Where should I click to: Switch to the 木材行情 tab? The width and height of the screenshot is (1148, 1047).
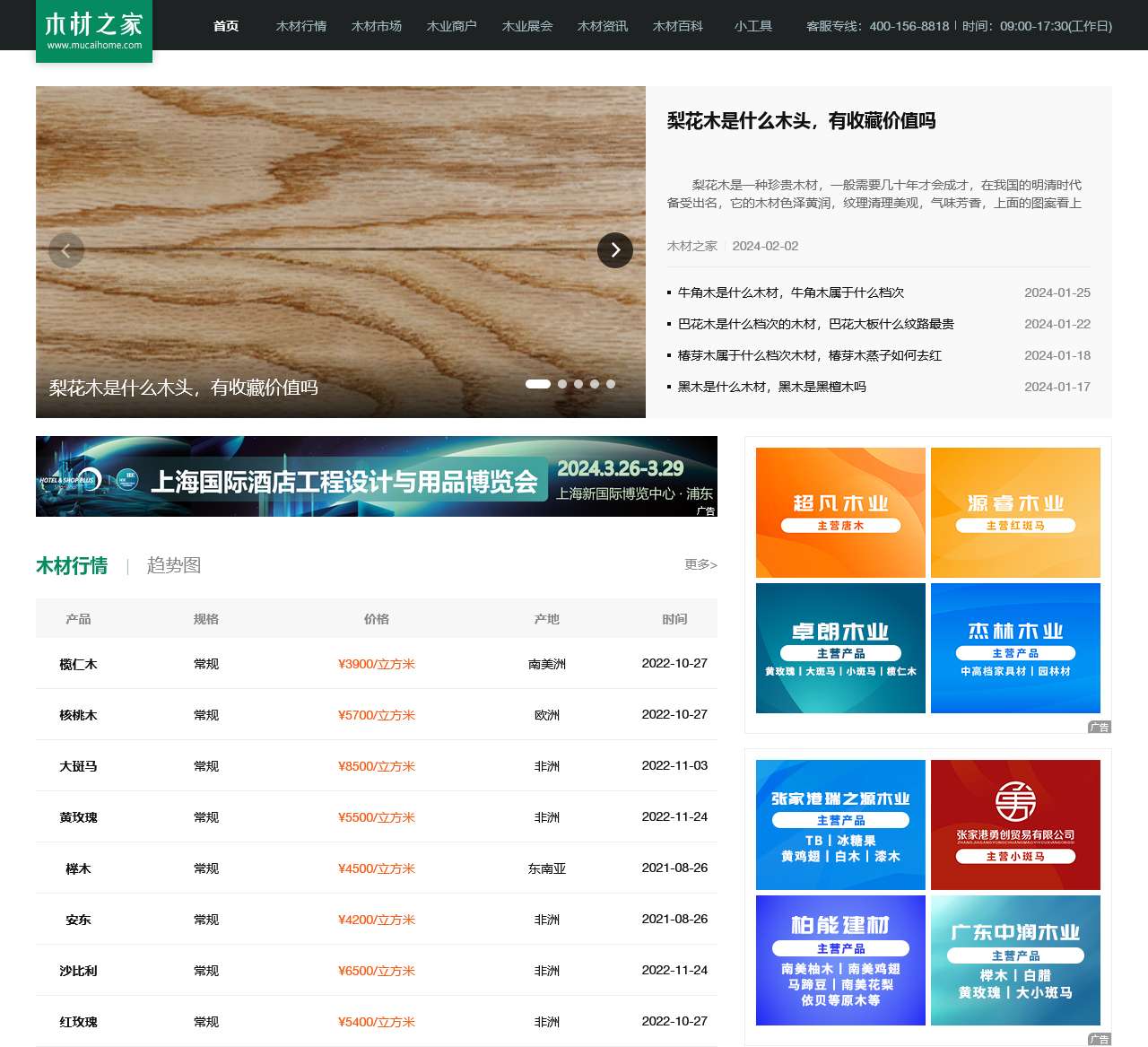coord(72,565)
